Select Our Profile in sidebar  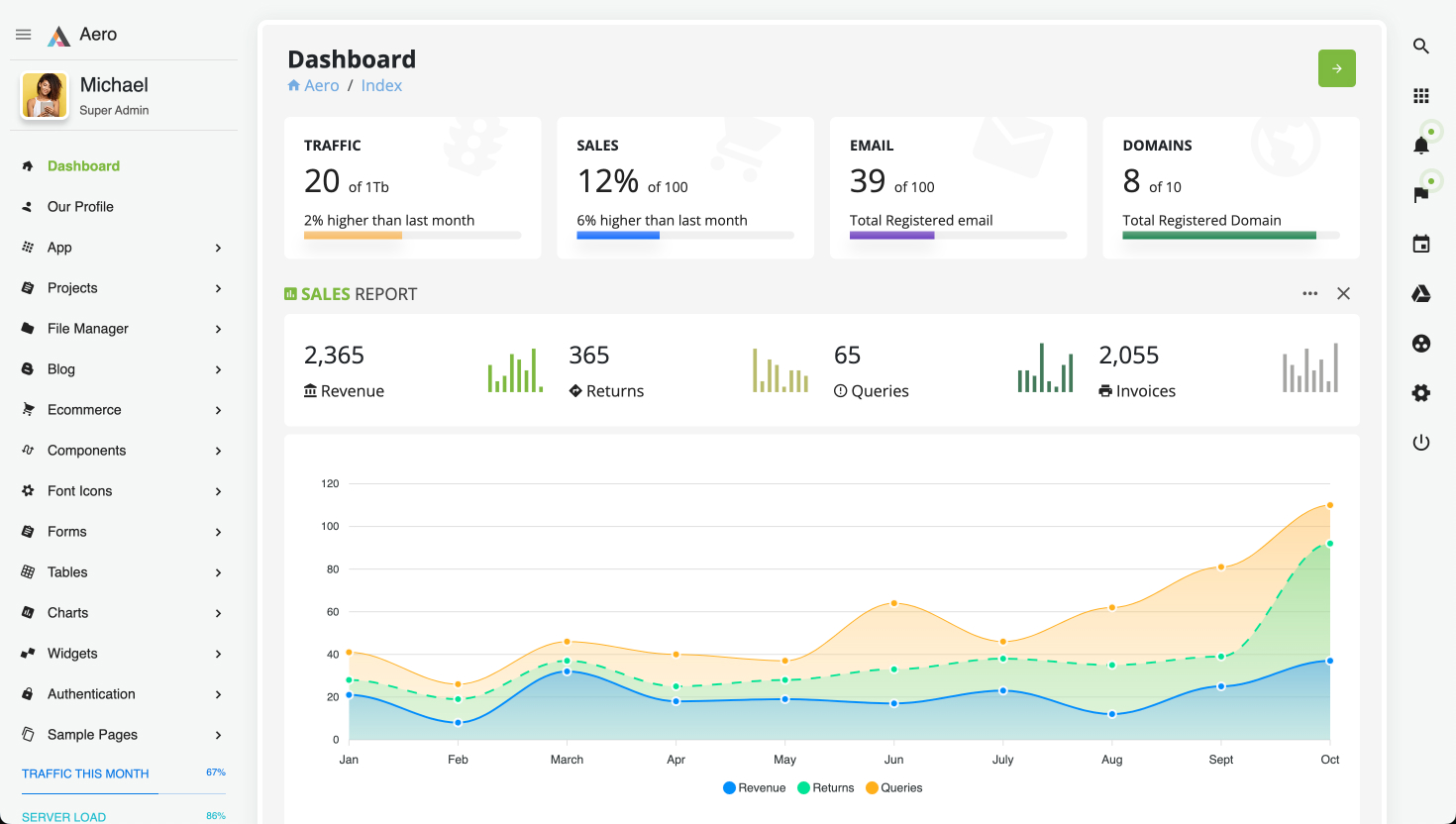click(x=80, y=207)
